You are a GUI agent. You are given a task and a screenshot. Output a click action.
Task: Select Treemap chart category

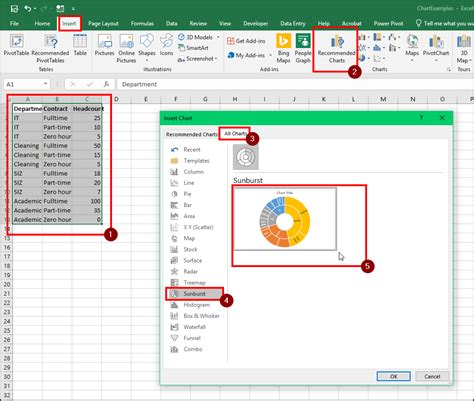[x=195, y=283]
